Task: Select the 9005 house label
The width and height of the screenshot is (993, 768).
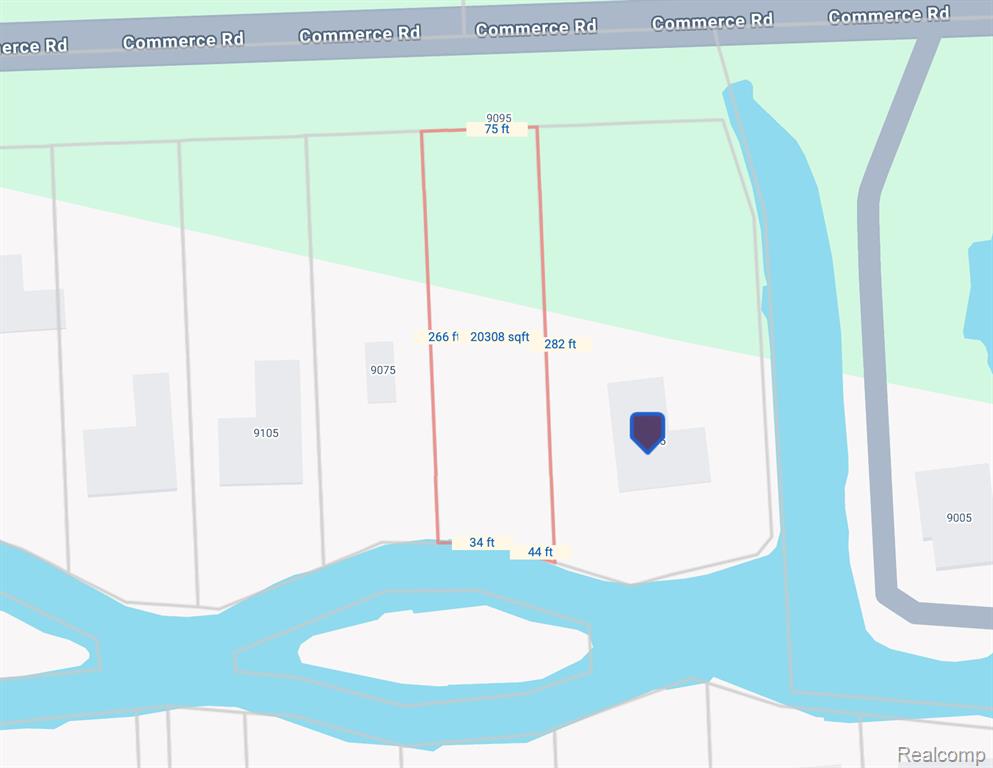Action: point(959,518)
